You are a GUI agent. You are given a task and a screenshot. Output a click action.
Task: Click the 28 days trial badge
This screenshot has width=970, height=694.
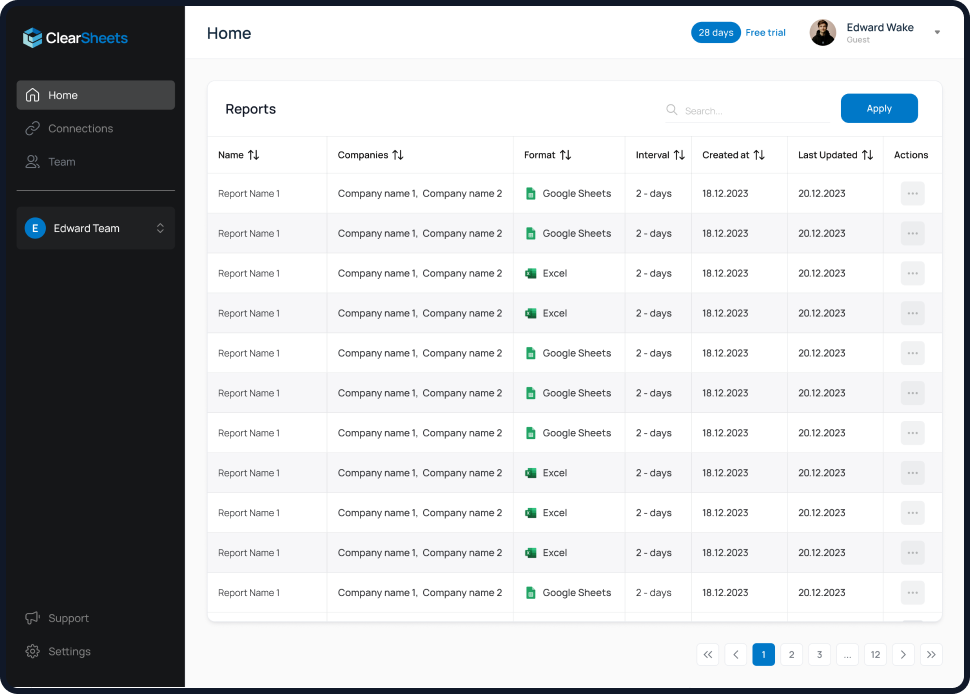[716, 32]
